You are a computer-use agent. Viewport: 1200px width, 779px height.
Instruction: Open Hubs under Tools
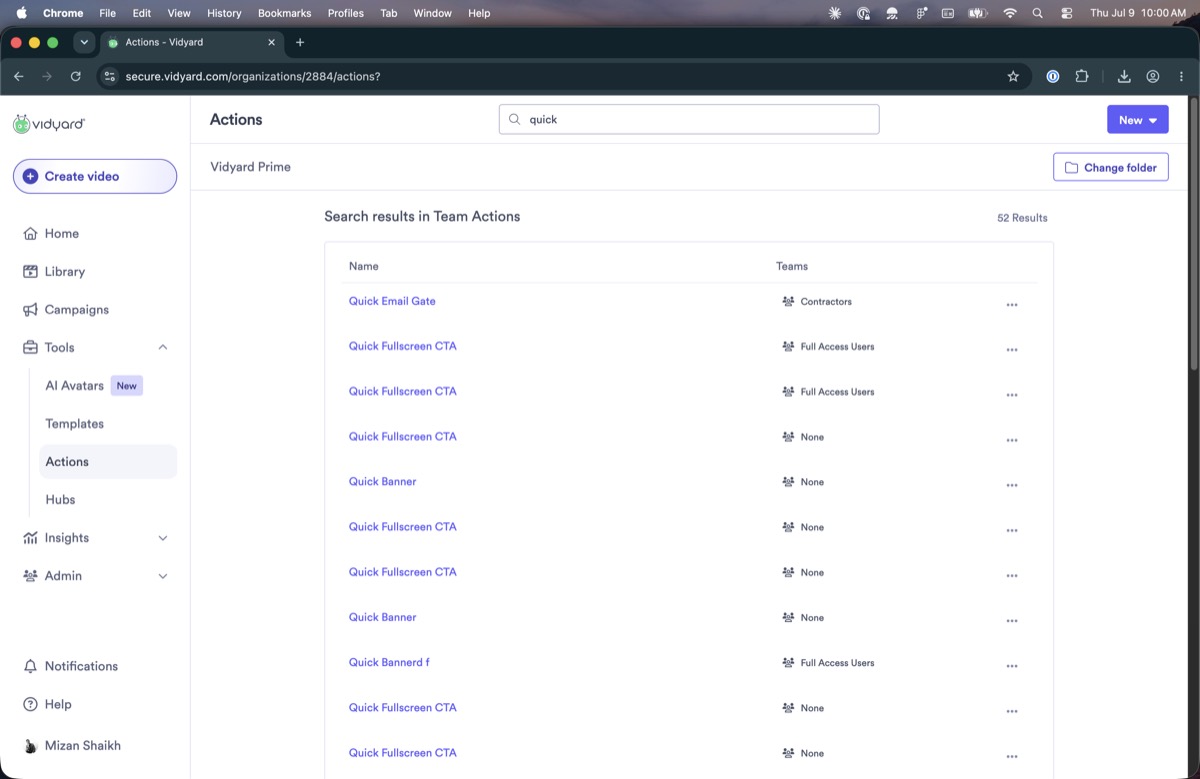[x=60, y=499]
